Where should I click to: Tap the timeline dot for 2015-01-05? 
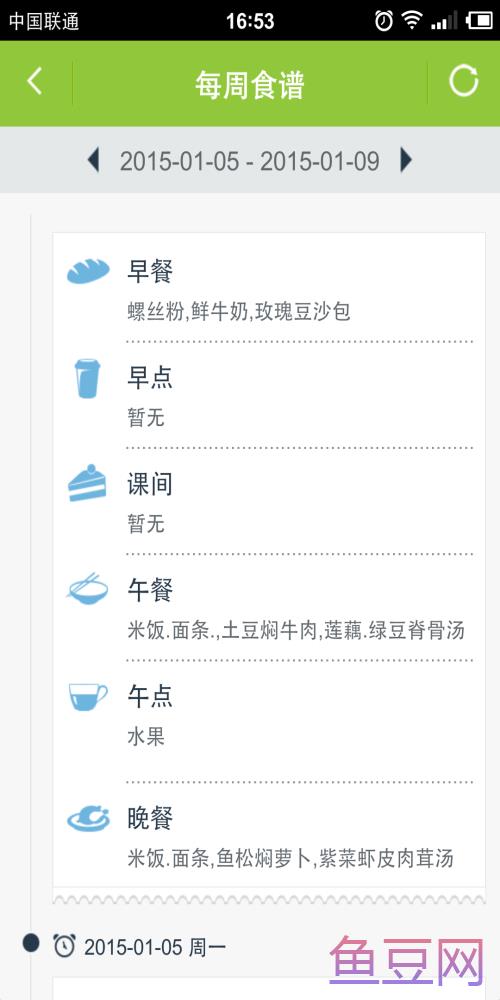tap(31, 943)
